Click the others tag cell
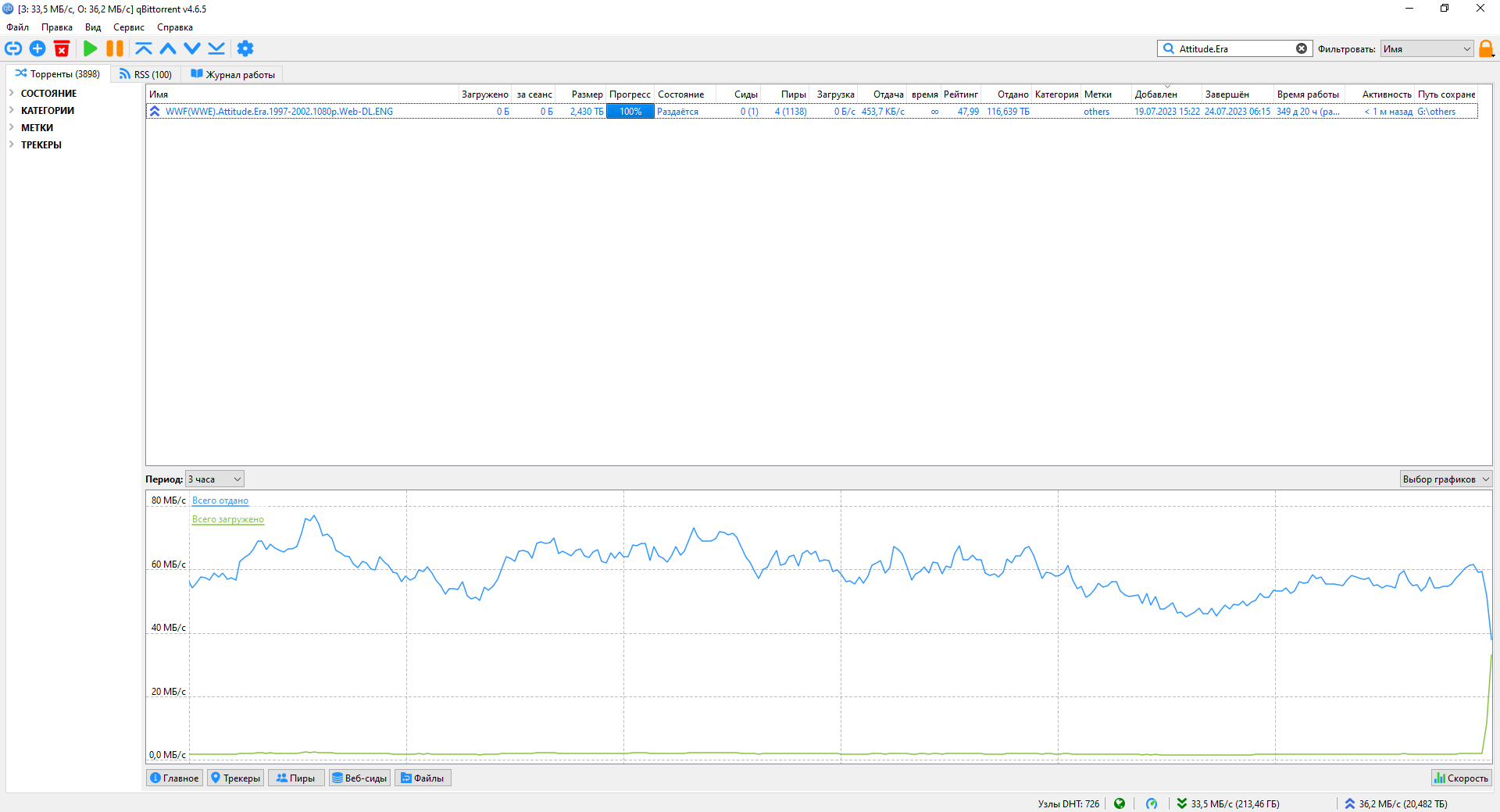 pyautogui.click(x=1096, y=112)
